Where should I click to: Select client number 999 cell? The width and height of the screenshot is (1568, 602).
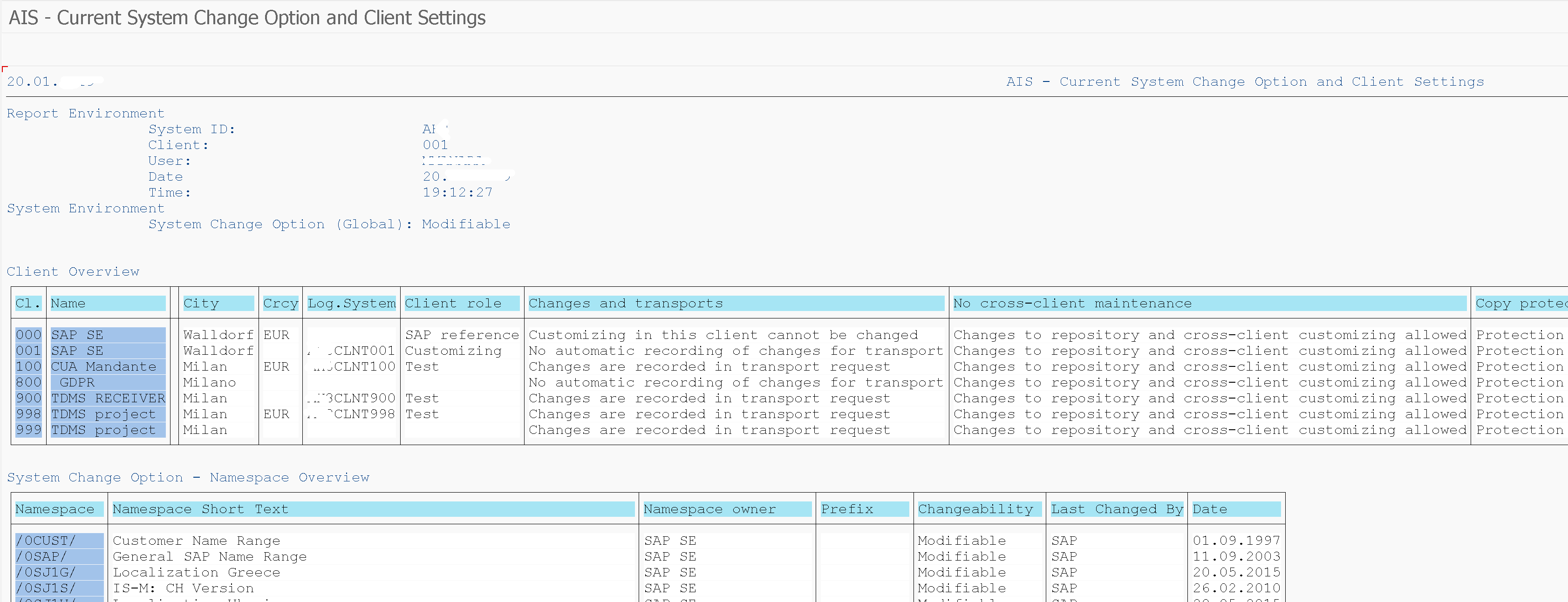tap(28, 430)
